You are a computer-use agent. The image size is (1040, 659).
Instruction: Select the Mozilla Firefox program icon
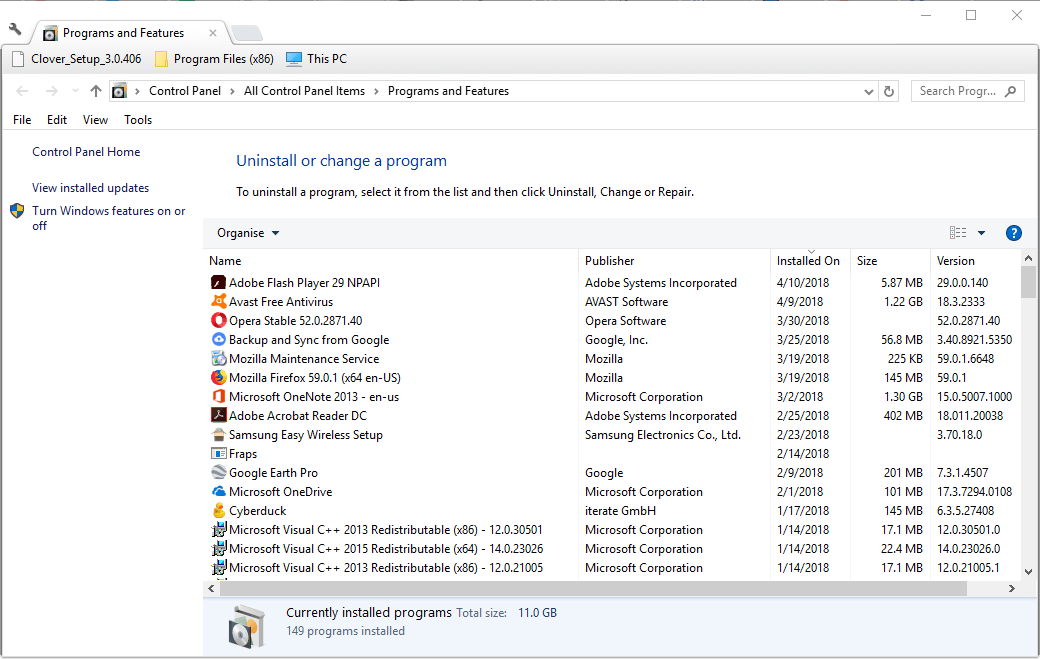click(x=218, y=377)
